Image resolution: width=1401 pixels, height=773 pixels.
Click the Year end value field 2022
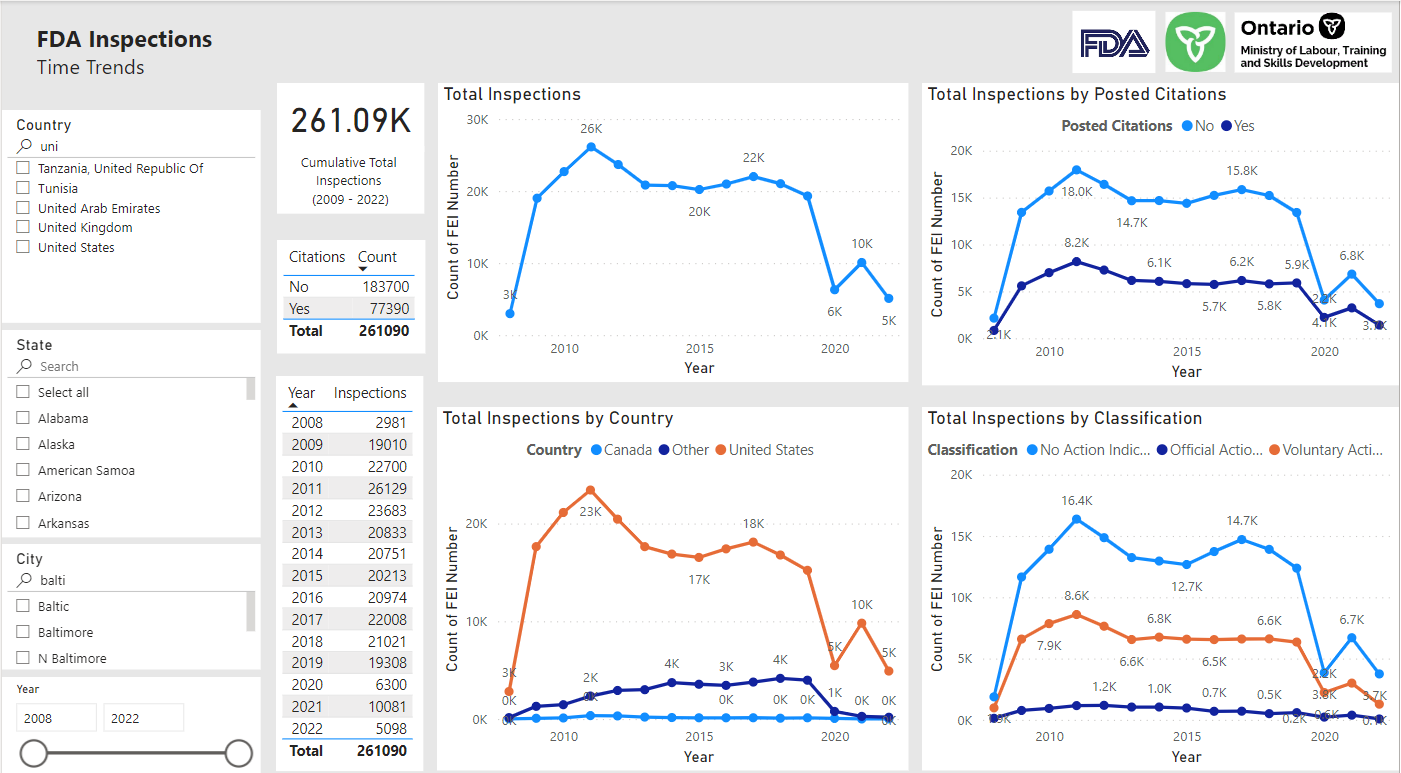pos(143,718)
